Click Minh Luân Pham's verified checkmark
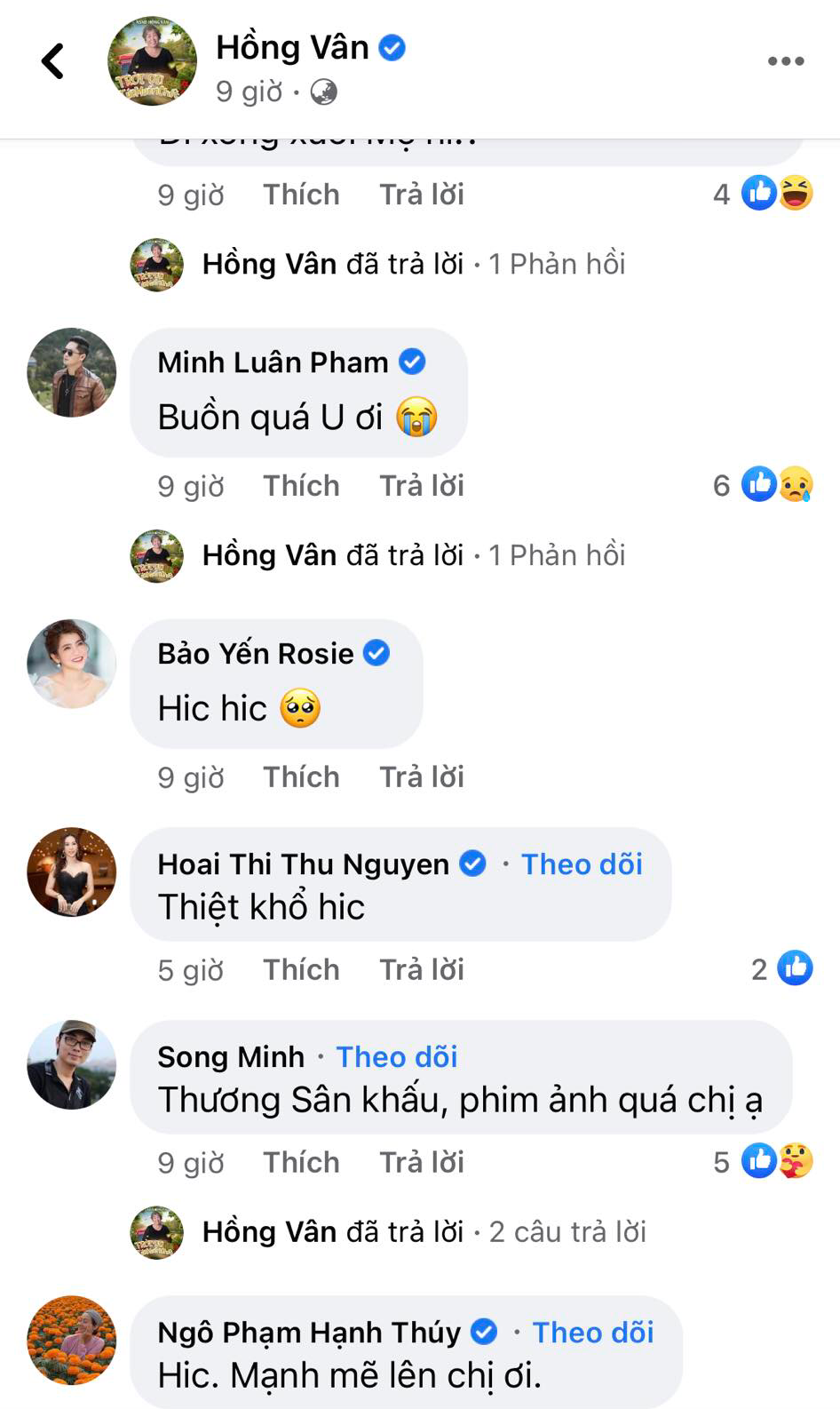Screen dimensions: 840x1409 point(412,362)
